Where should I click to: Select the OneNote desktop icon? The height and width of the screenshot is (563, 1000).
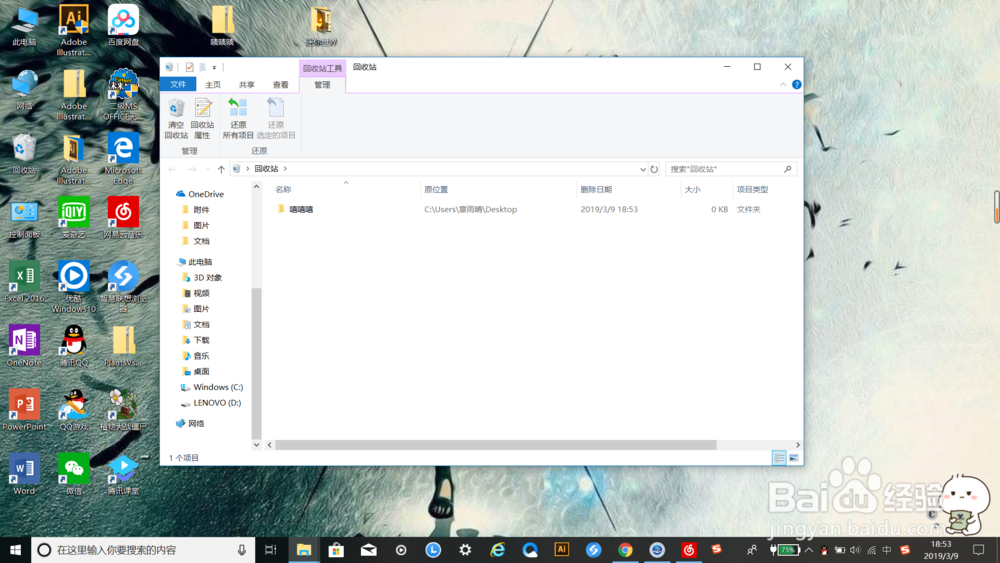tap(24, 346)
